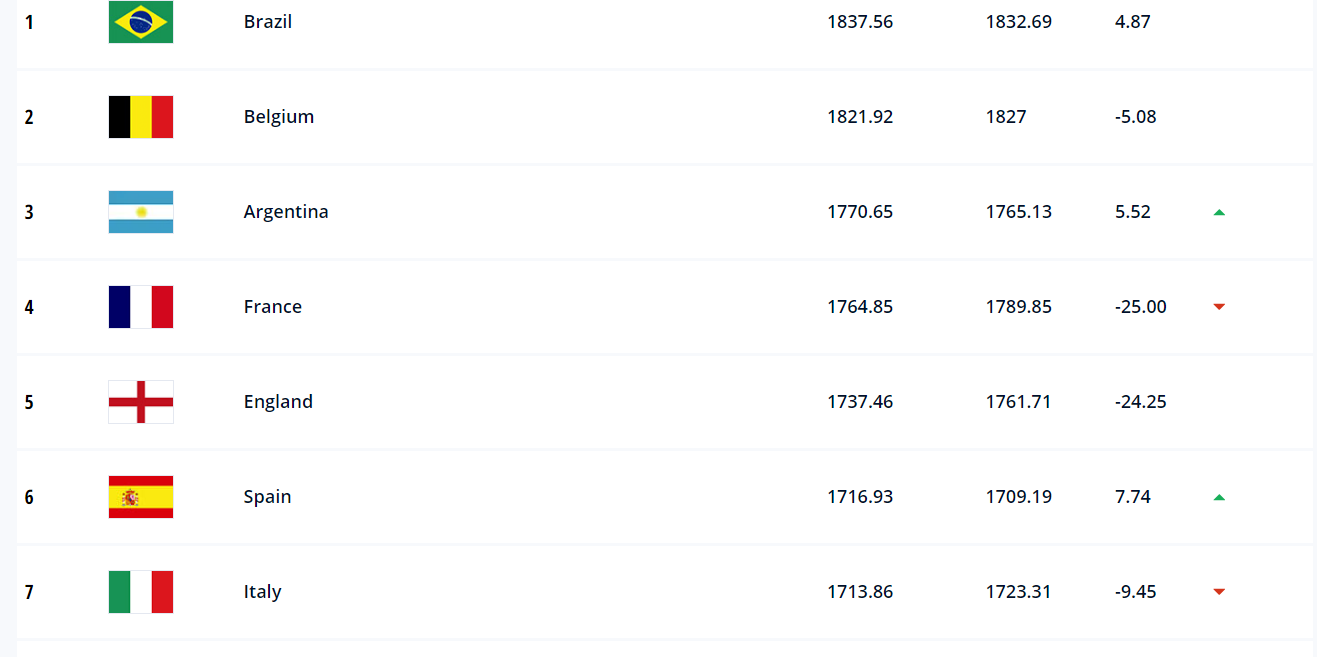The height and width of the screenshot is (657, 1317).
Task: Click the Argentina flag icon
Action: click(141, 212)
